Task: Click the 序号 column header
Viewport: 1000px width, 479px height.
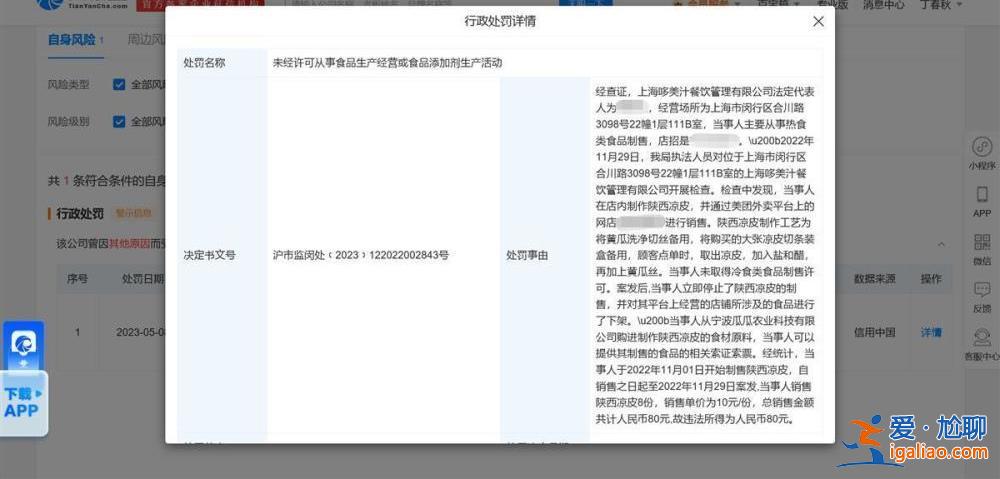Action: pyautogui.click(x=77, y=279)
